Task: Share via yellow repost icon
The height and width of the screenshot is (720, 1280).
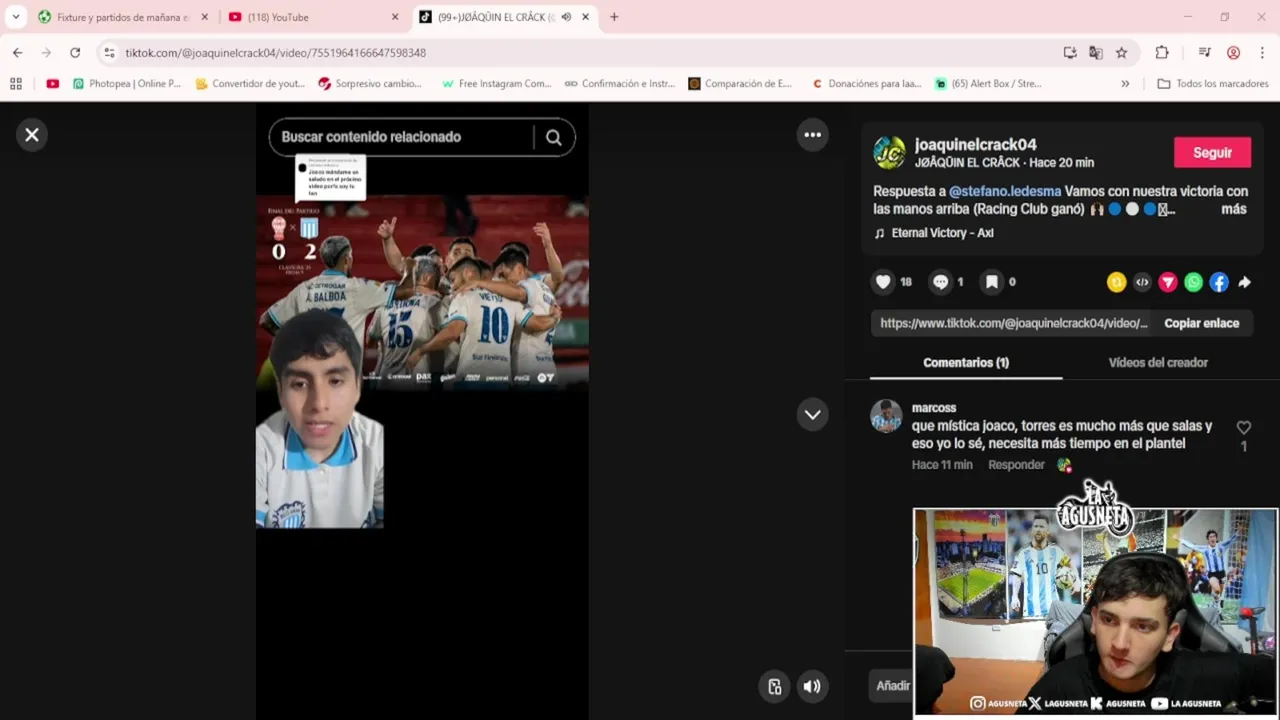Action: (1116, 283)
